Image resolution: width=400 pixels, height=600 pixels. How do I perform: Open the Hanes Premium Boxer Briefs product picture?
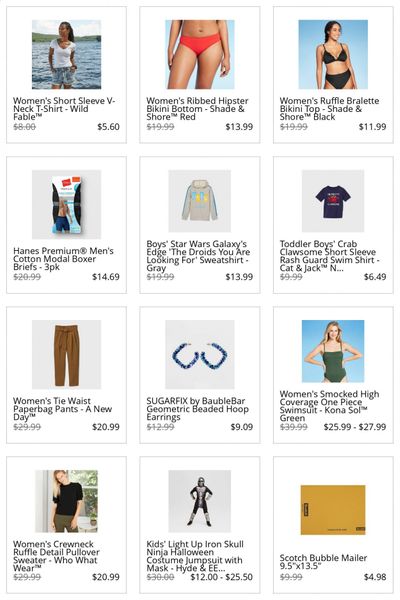coord(66,204)
